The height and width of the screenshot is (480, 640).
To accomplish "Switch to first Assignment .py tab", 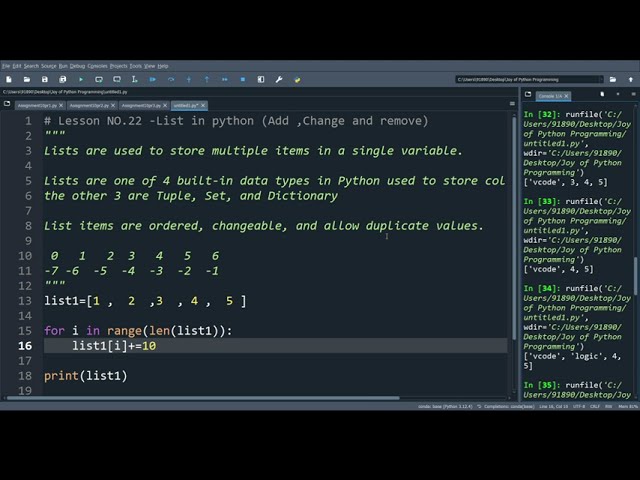I will pyautogui.click(x=37, y=105).
